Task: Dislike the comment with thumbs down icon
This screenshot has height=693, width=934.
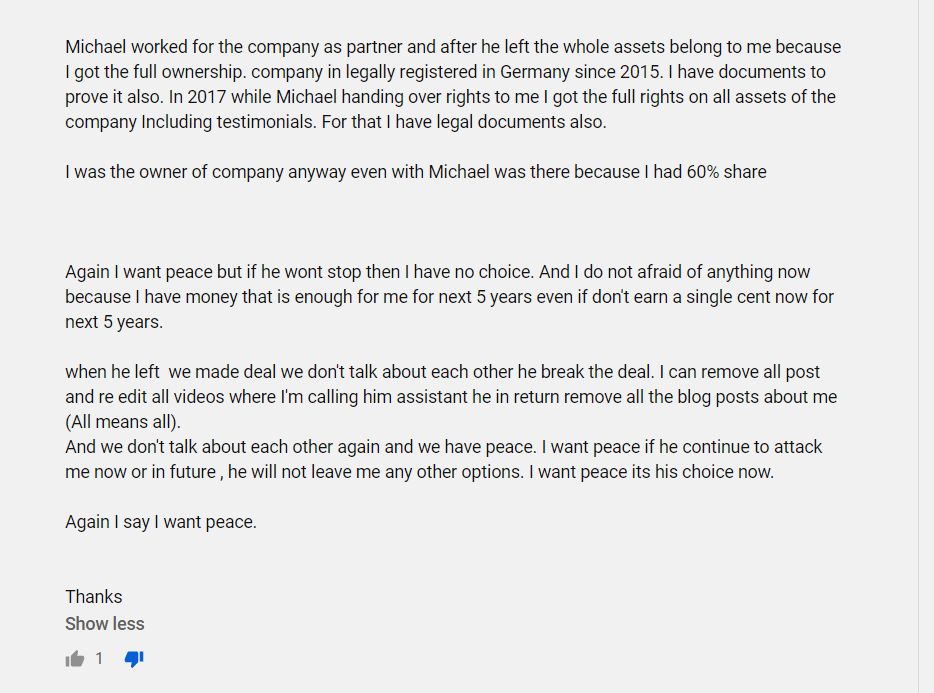Action: [x=134, y=659]
